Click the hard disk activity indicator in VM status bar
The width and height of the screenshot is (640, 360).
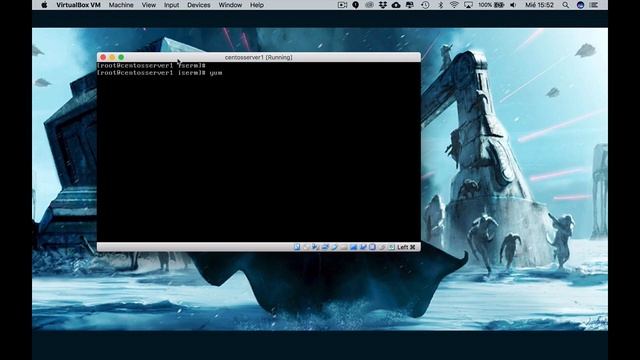pos(297,247)
